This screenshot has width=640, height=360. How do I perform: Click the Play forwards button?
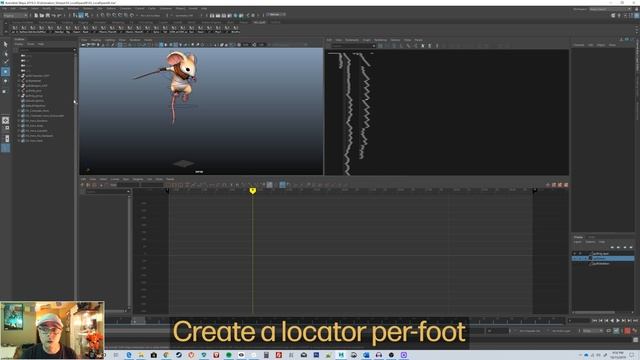point(618,321)
